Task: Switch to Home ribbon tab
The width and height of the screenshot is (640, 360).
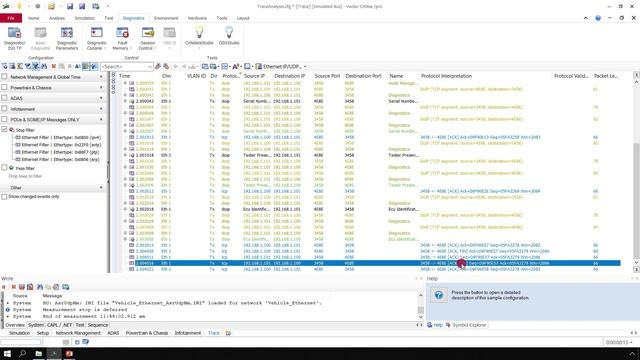Action: (x=33, y=18)
